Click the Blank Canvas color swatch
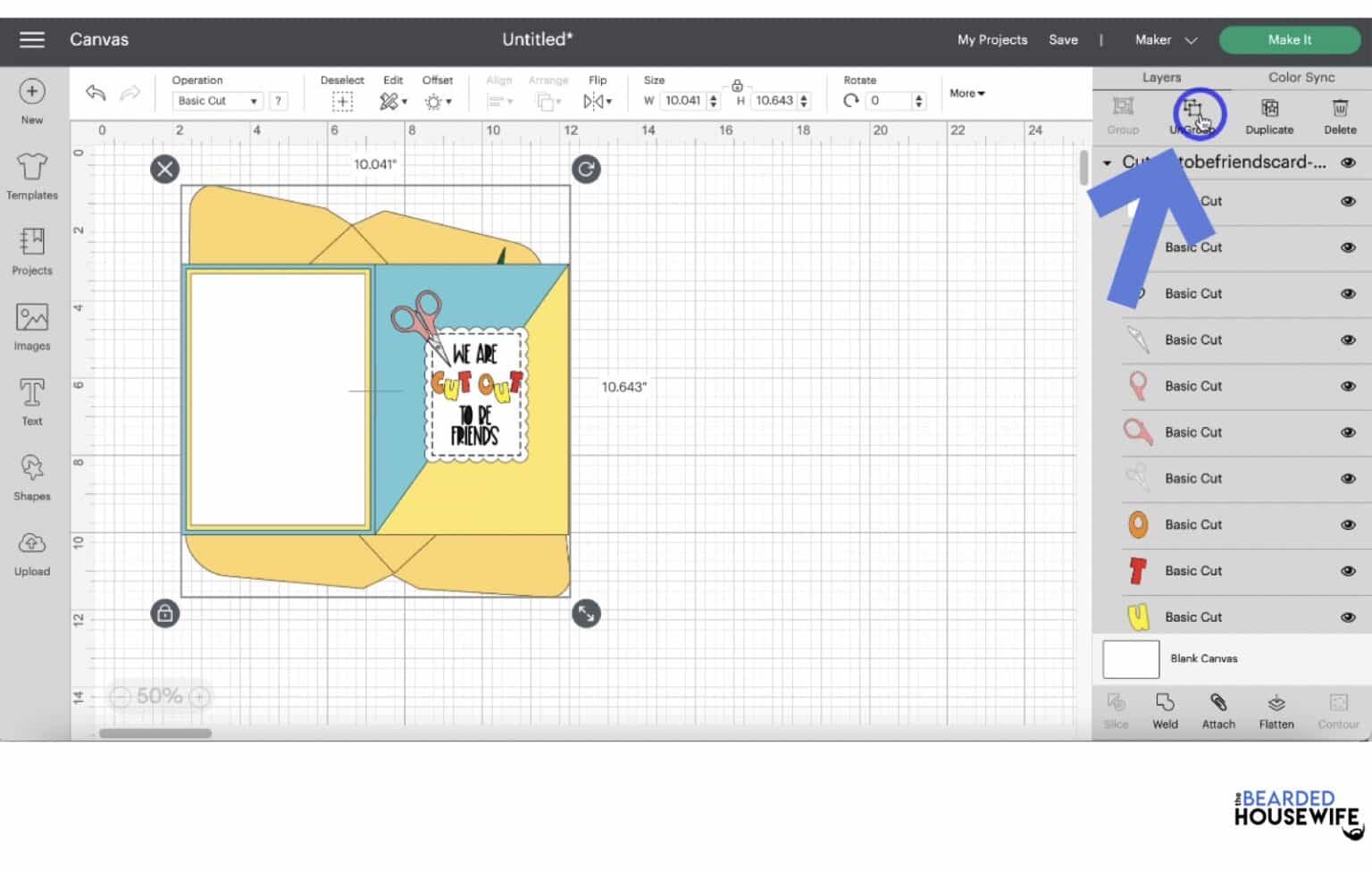The width and height of the screenshot is (1372, 872). click(x=1131, y=659)
